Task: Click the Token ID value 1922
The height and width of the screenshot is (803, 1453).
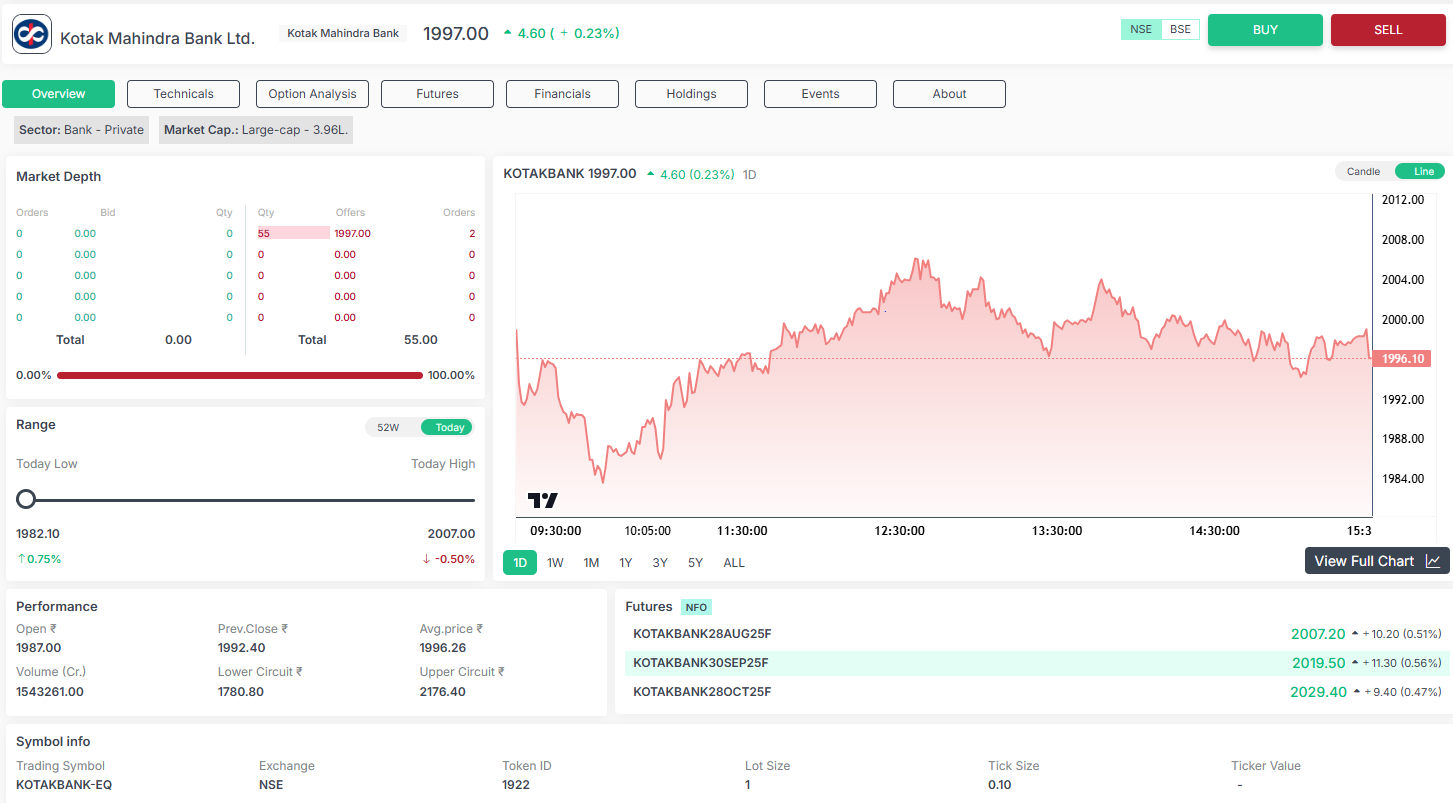Action: click(516, 785)
